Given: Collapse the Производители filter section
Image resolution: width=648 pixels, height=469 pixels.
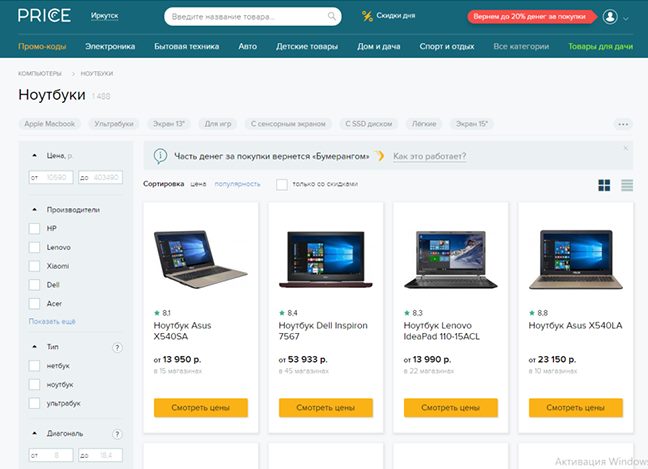Looking at the screenshot, I should pos(35,210).
